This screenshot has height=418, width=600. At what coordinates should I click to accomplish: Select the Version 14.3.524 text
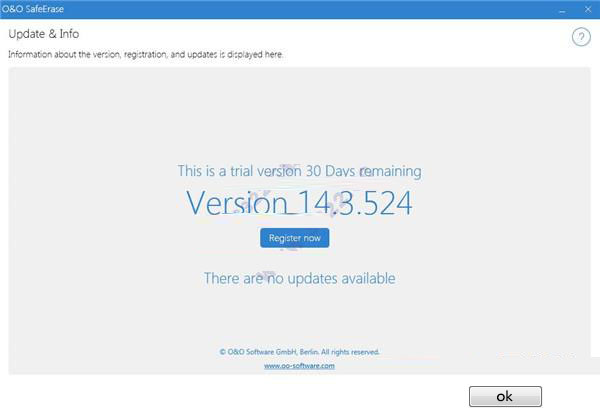[x=299, y=202]
